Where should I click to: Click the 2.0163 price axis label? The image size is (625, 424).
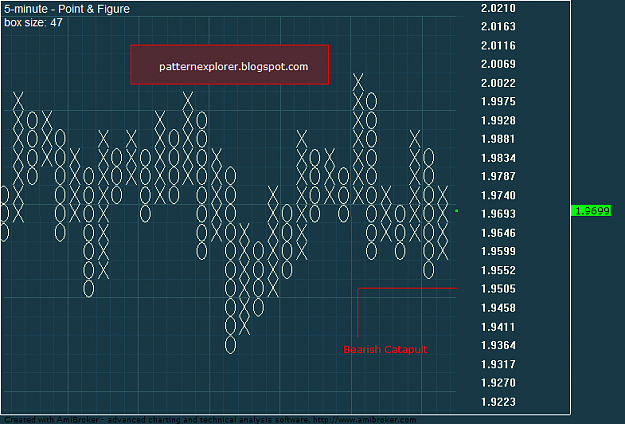pyautogui.click(x=498, y=26)
